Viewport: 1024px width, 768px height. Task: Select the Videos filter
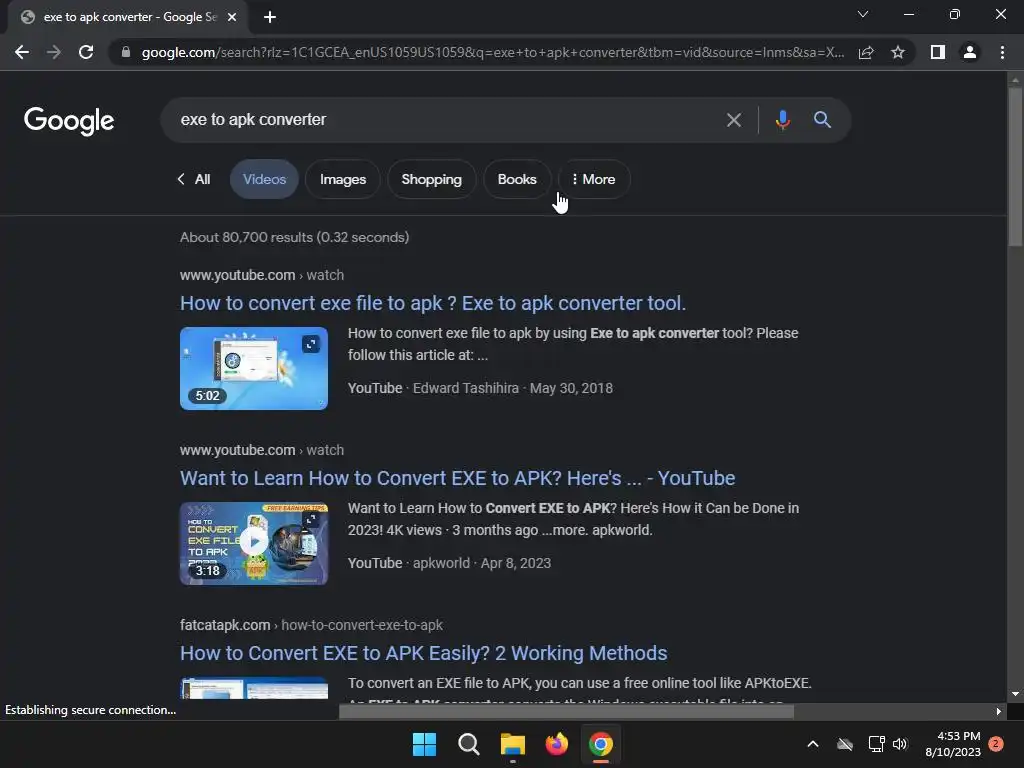click(x=264, y=179)
